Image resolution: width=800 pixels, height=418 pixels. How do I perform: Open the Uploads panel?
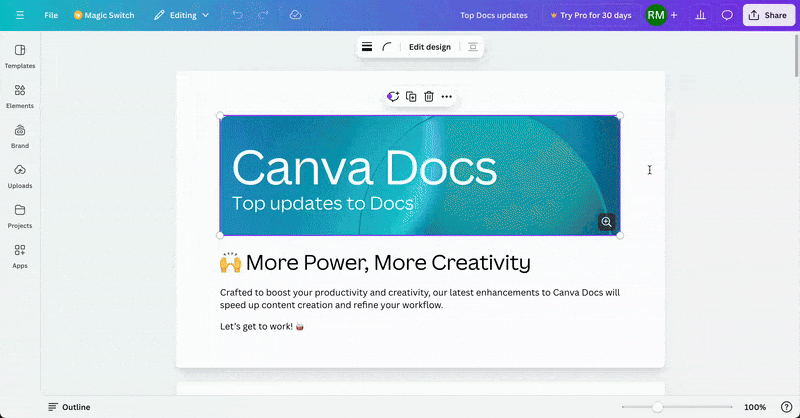[20, 177]
